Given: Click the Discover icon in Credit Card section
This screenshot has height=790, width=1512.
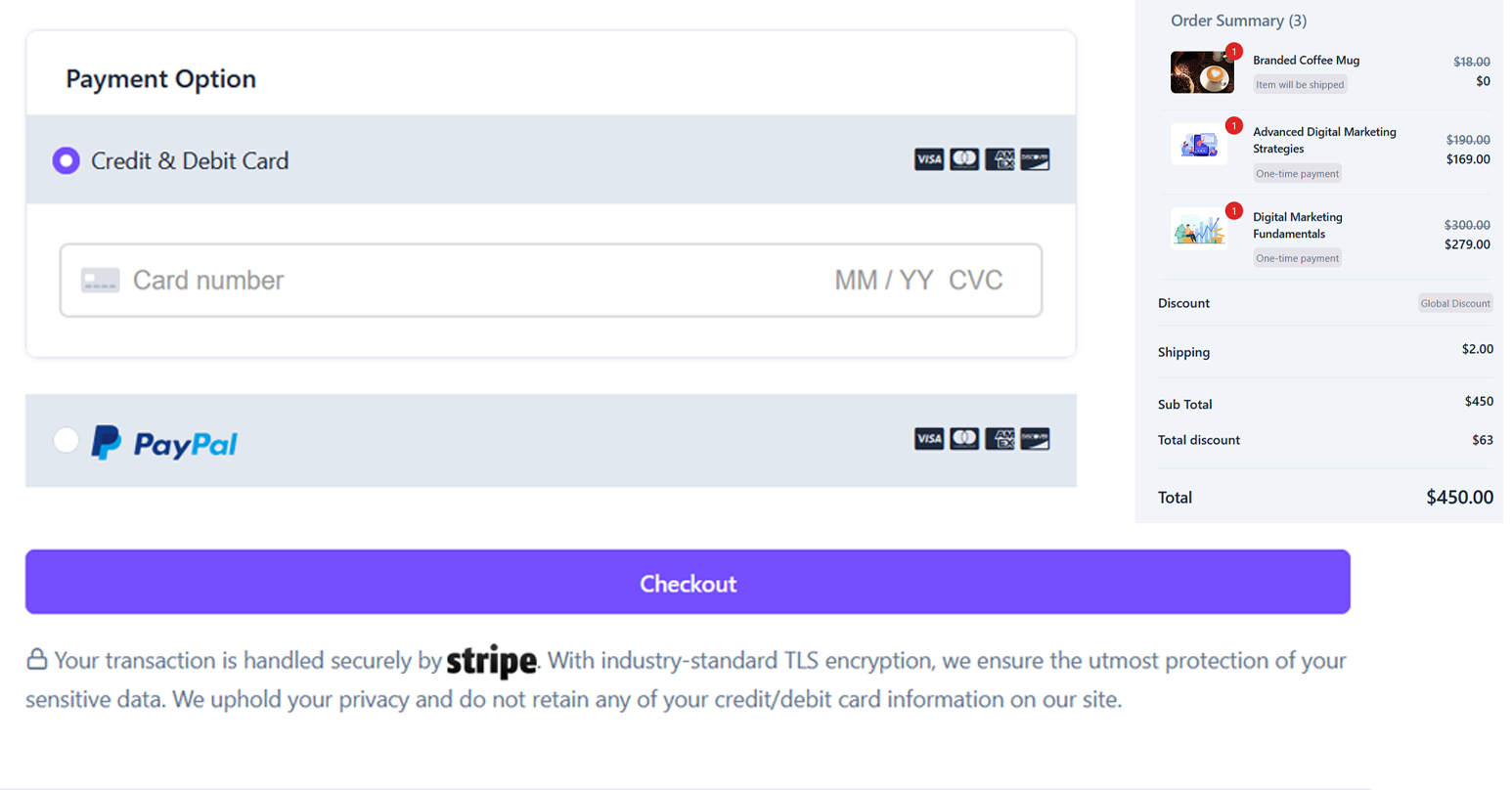Looking at the screenshot, I should [1034, 159].
